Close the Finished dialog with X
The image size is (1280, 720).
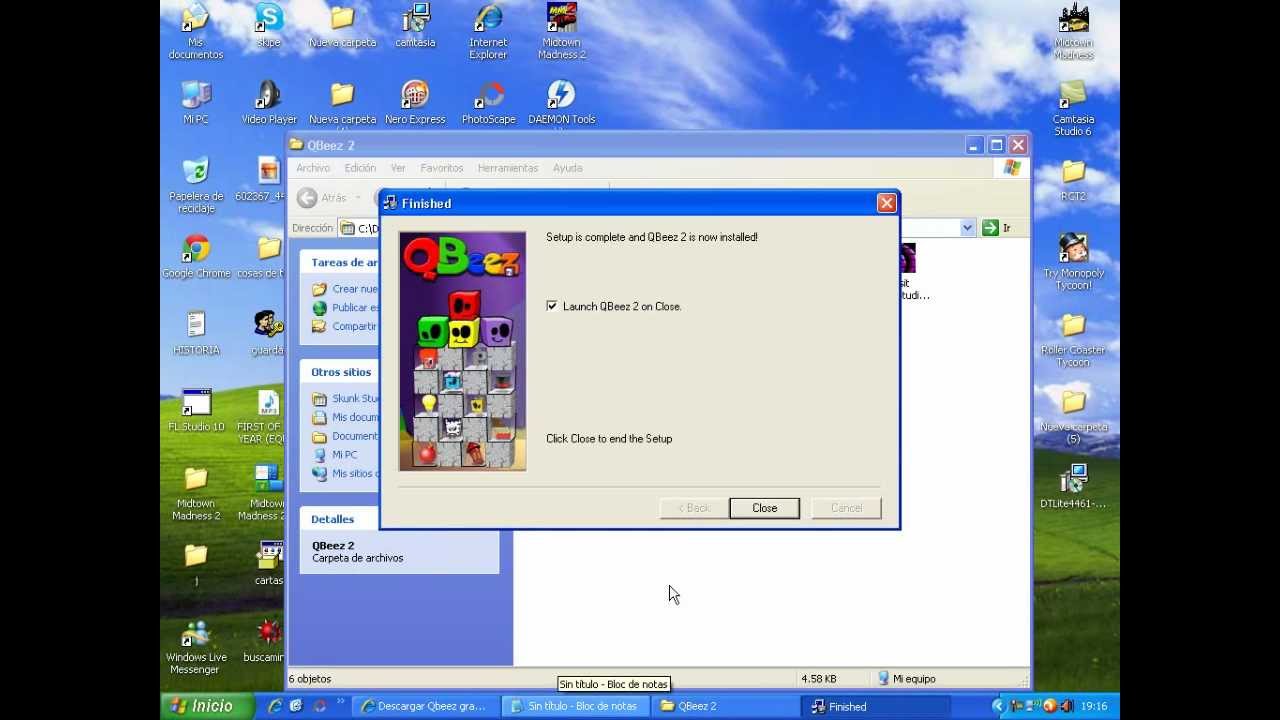point(886,203)
